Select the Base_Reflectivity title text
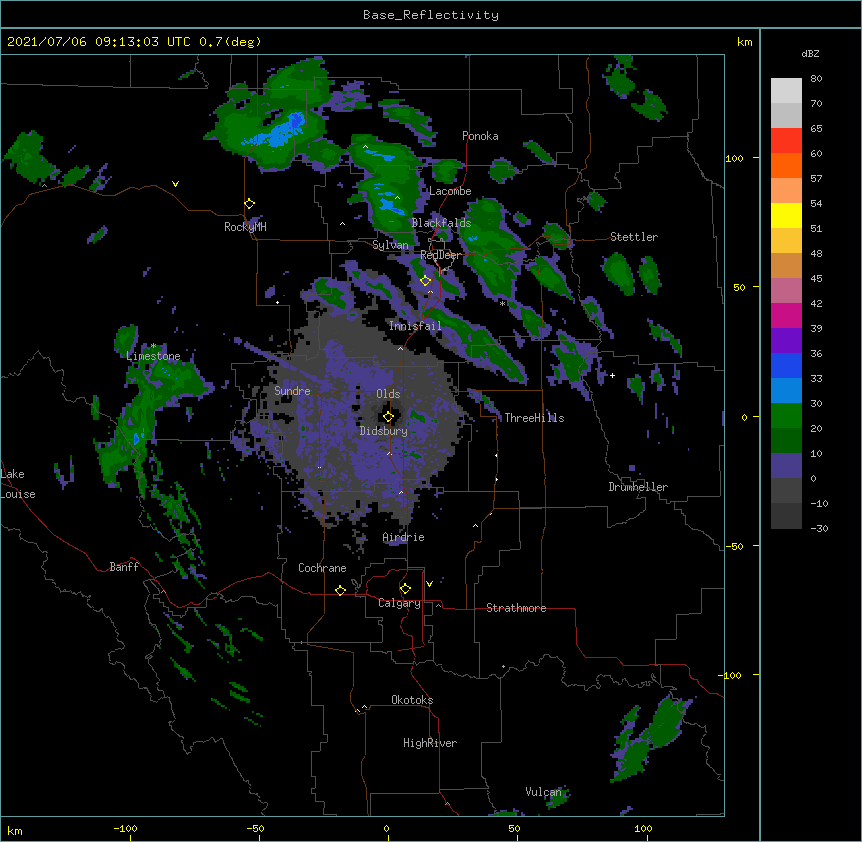The width and height of the screenshot is (862, 842). click(431, 15)
